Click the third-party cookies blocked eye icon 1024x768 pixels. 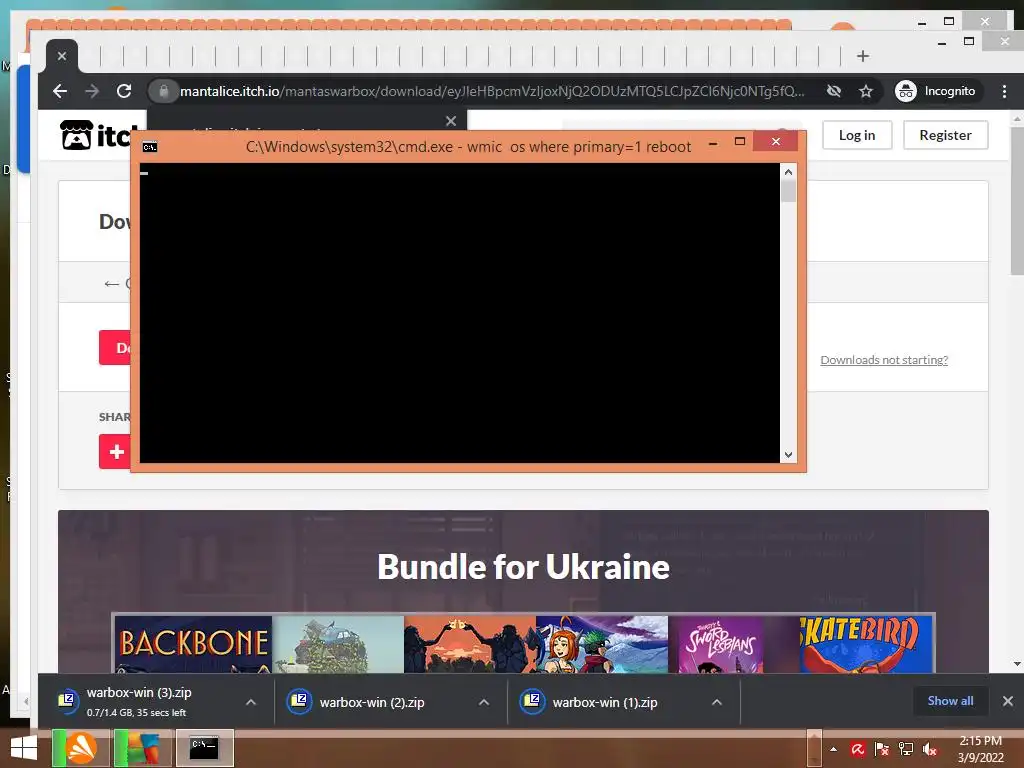pyautogui.click(x=834, y=91)
